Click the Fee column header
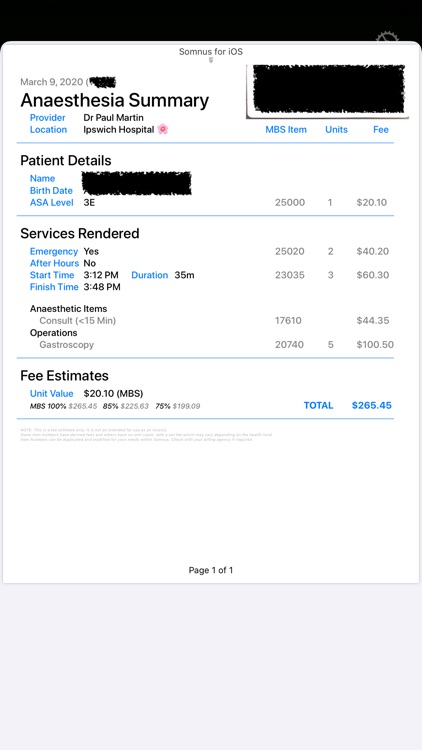Viewport: 422px width, 750px height. 381,130
